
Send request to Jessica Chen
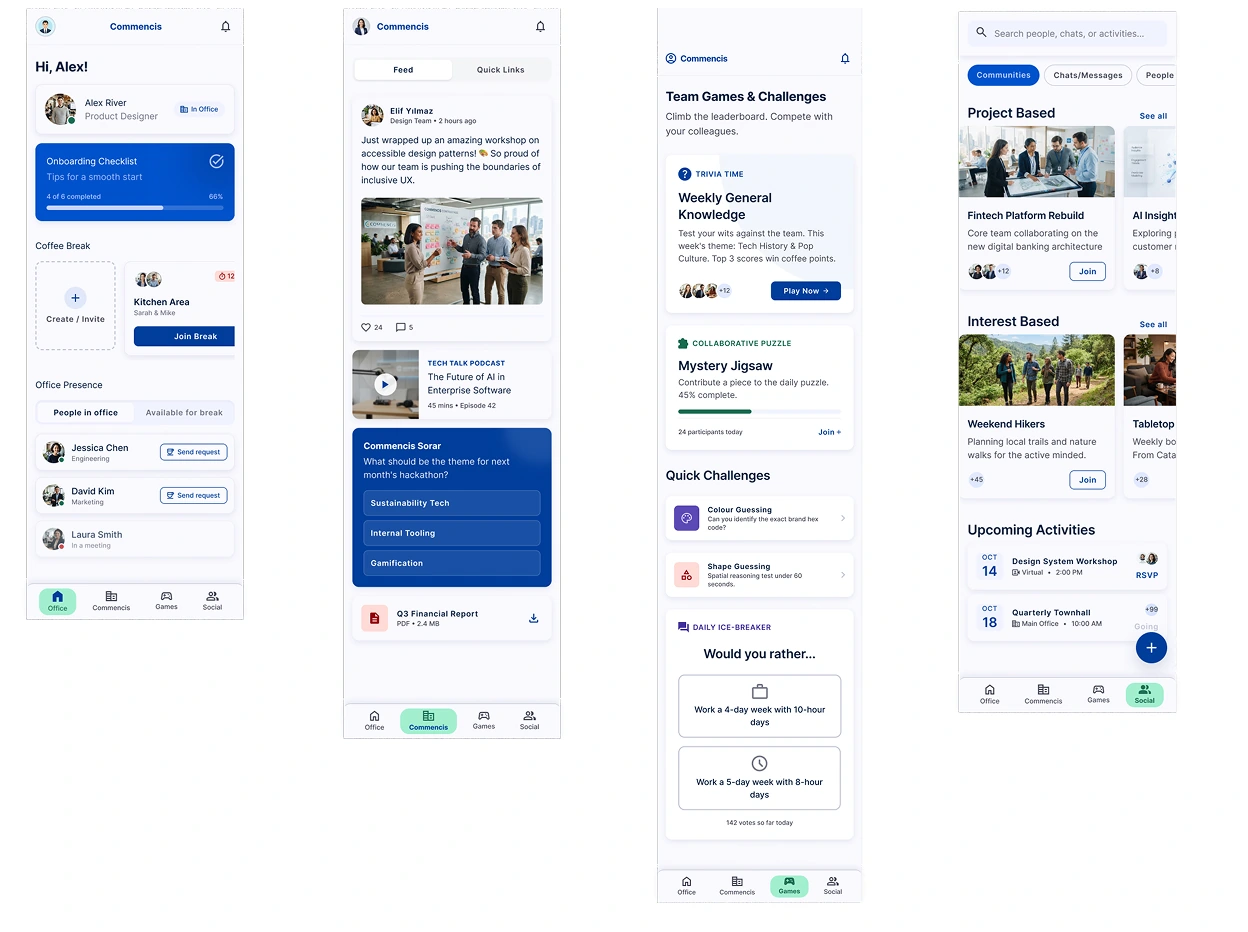click(193, 452)
